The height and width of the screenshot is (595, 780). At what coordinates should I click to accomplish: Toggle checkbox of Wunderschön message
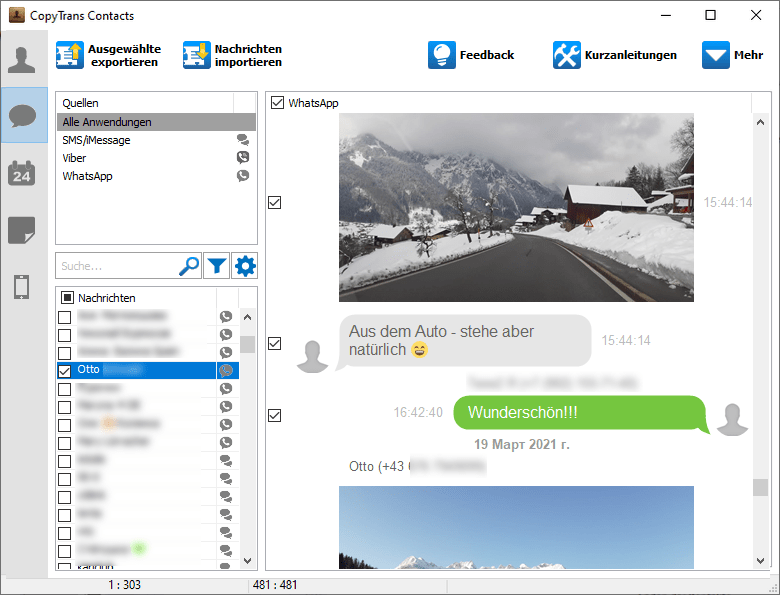(275, 415)
